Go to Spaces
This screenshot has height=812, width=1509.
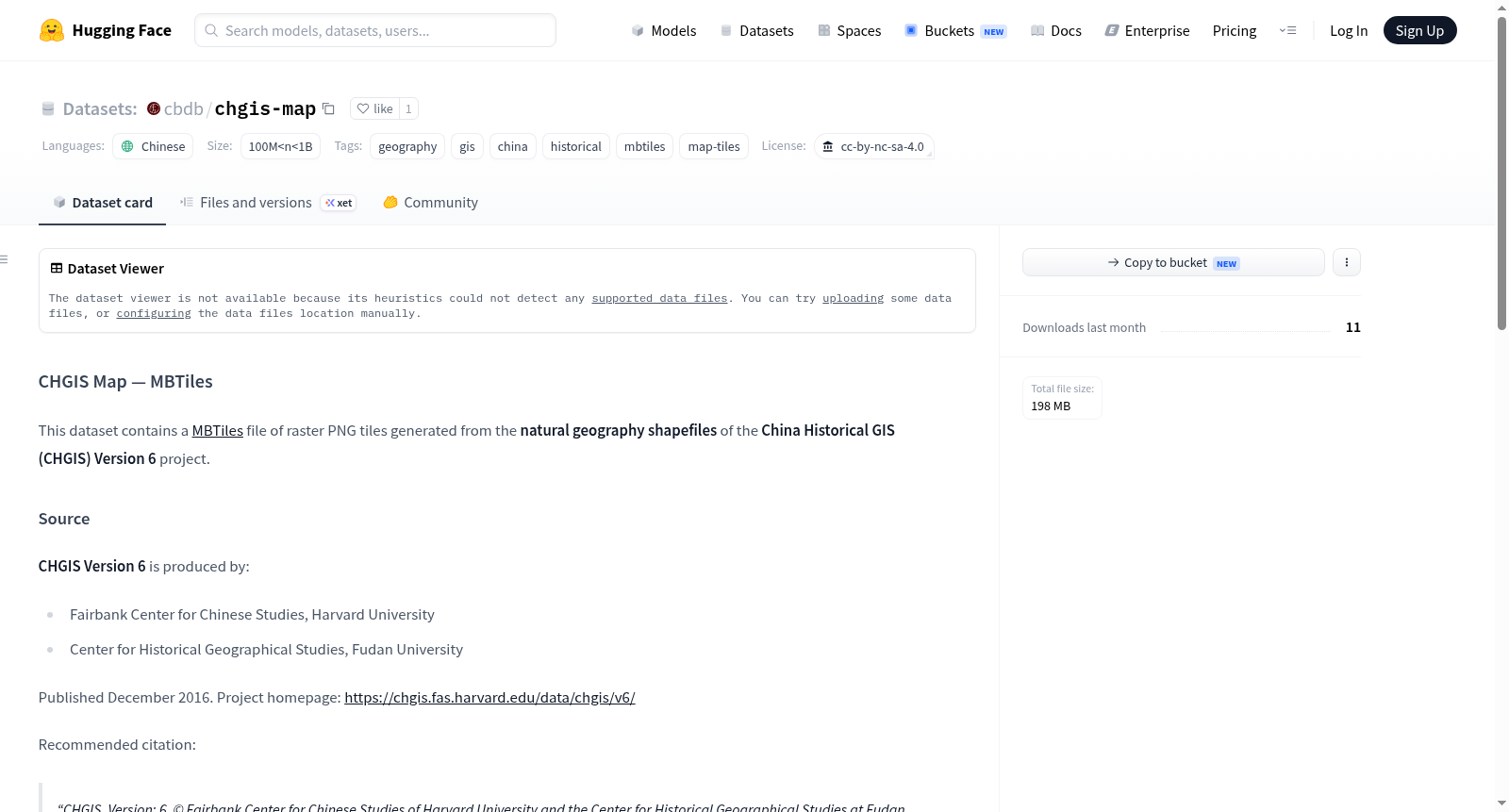click(849, 30)
